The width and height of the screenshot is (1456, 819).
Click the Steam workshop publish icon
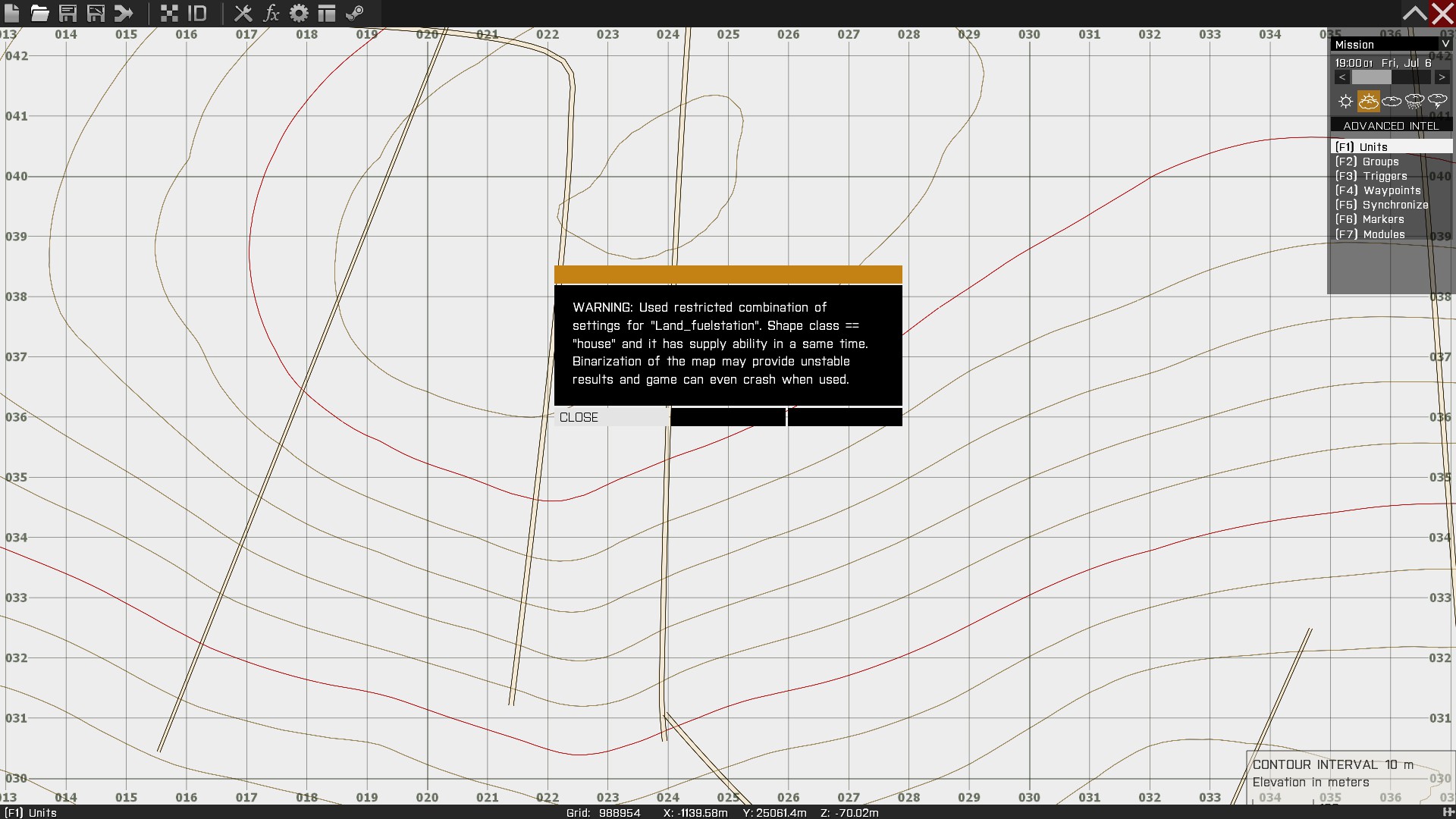click(354, 13)
